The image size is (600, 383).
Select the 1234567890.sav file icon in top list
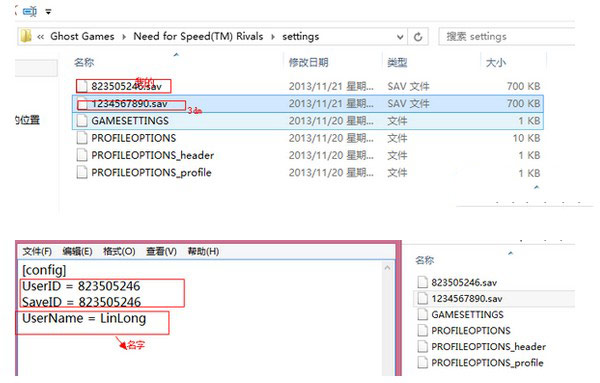pyautogui.click(x=82, y=104)
